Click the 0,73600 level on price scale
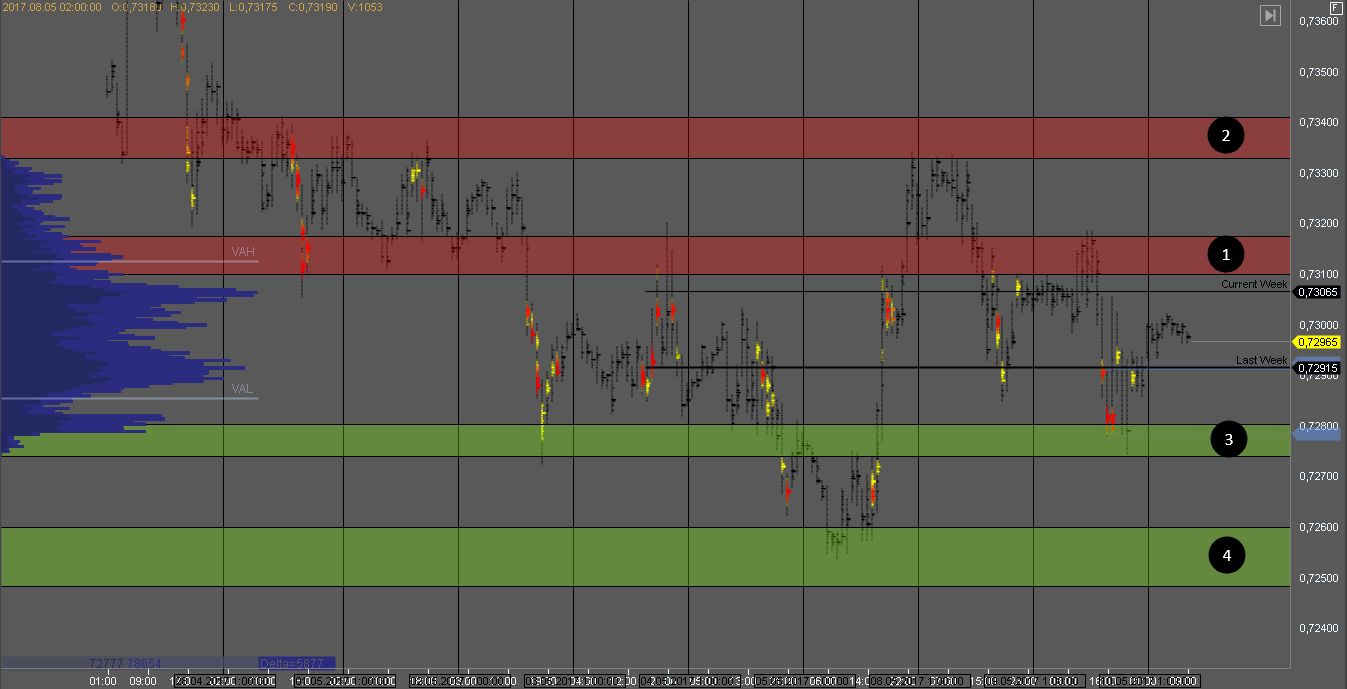This screenshot has width=1347, height=689. [x=1317, y=22]
